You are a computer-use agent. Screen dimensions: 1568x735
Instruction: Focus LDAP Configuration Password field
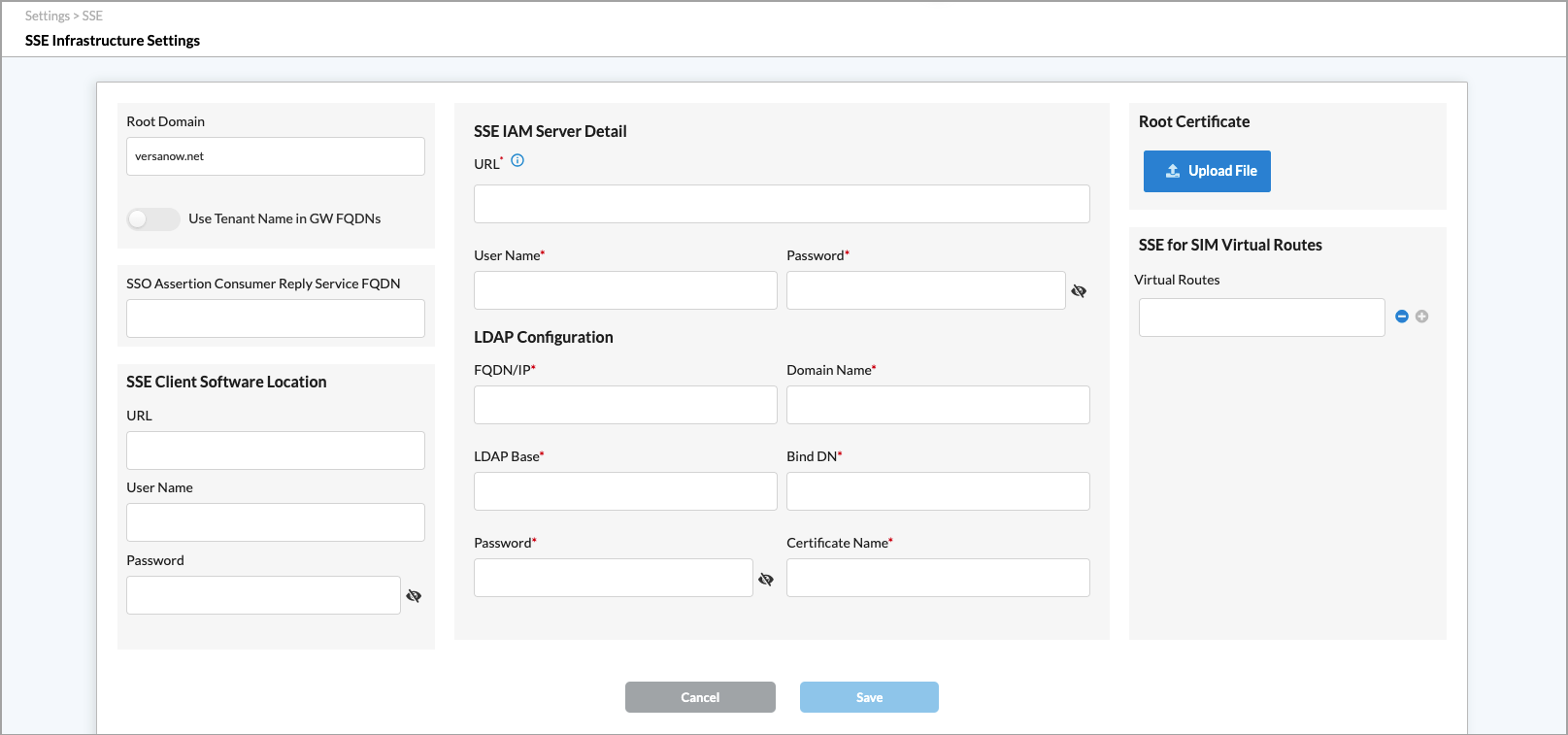pos(614,578)
